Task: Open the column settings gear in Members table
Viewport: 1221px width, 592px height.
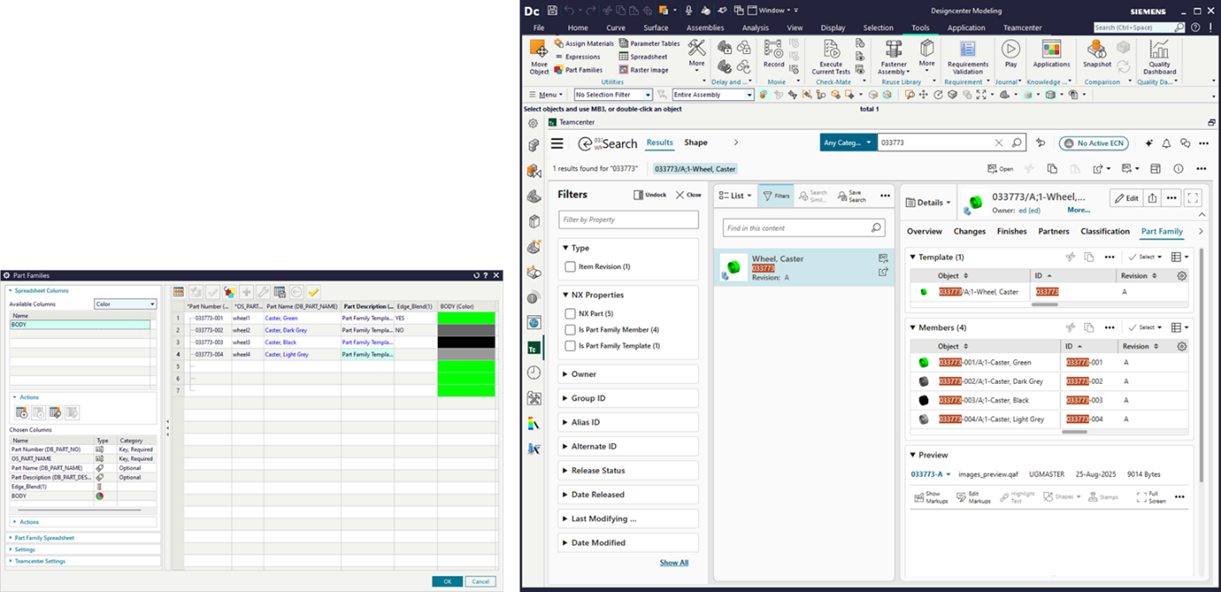Action: [x=1182, y=346]
